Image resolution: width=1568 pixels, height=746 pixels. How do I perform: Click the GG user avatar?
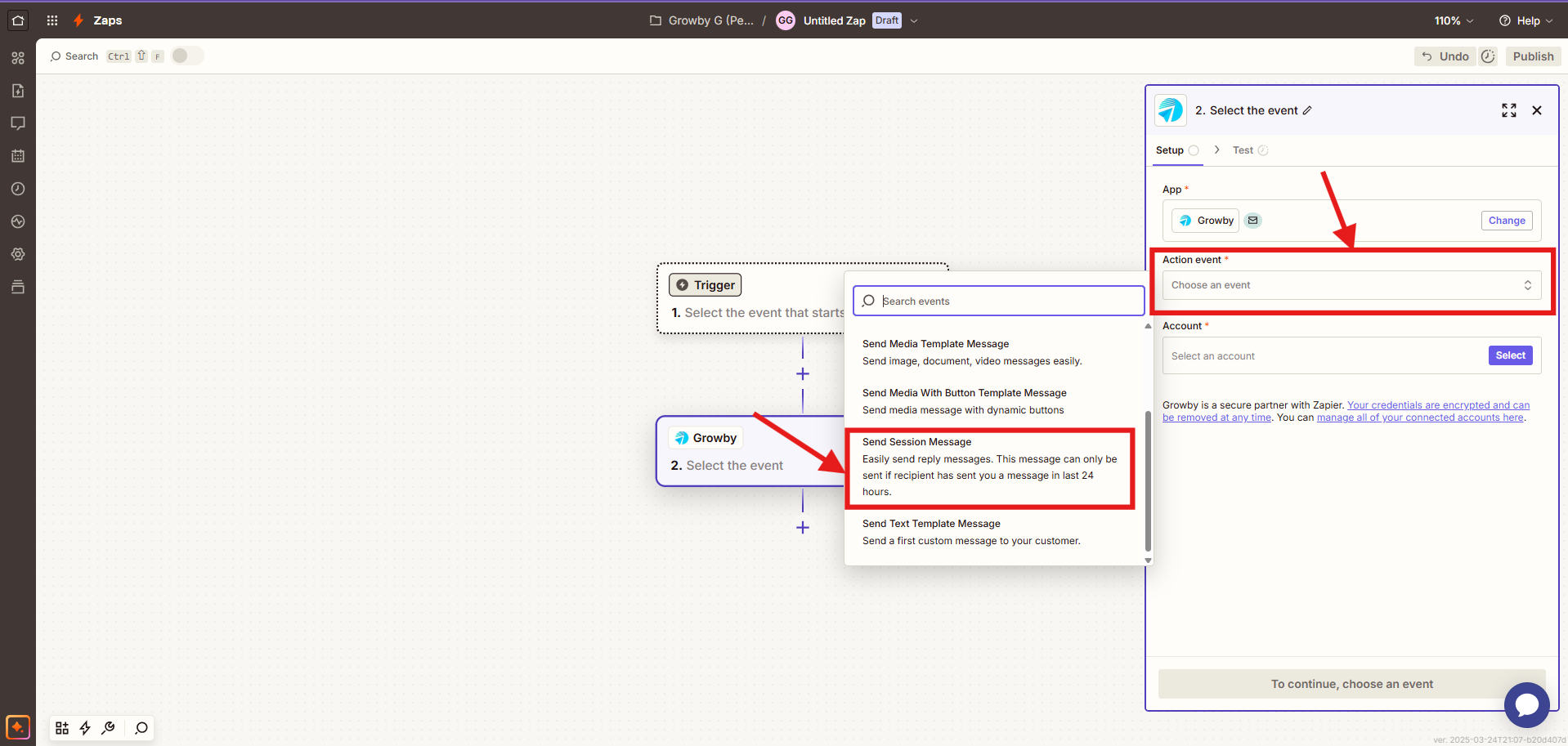(x=786, y=20)
